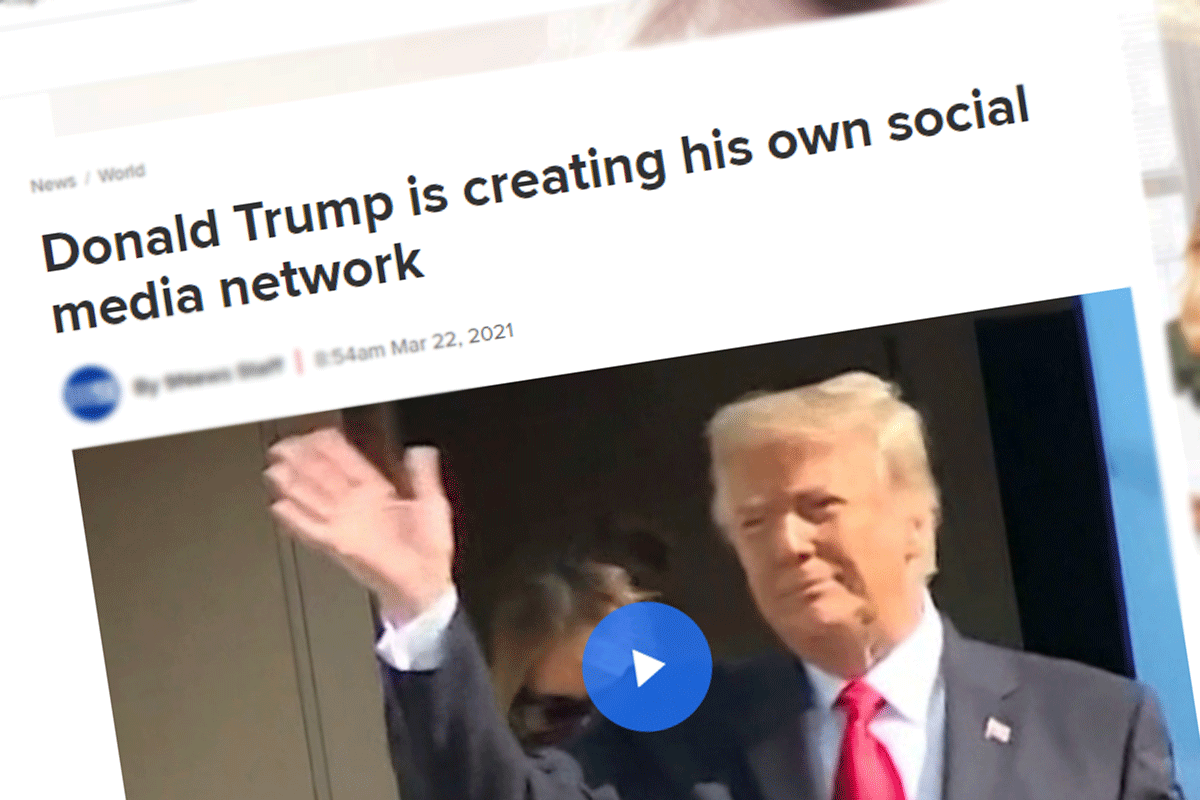The image size is (1200, 800).
Task: Open the World breadcrumb category
Action: (x=121, y=173)
